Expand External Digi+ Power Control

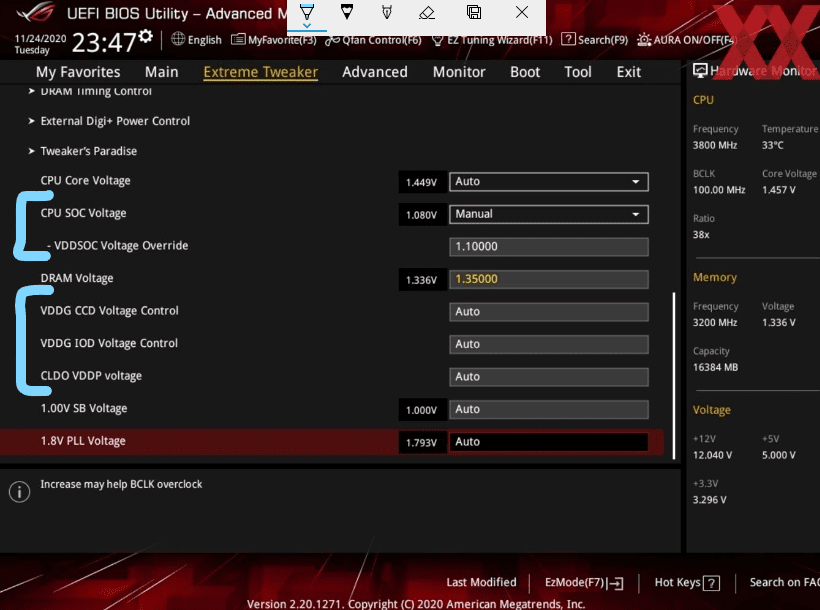(x=109, y=121)
